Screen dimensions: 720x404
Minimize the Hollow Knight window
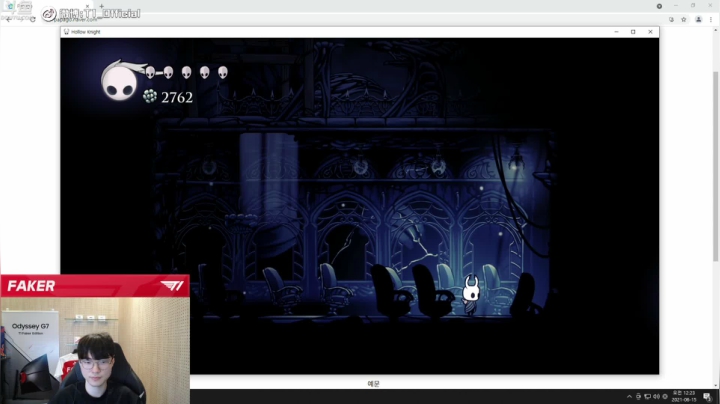click(x=616, y=32)
